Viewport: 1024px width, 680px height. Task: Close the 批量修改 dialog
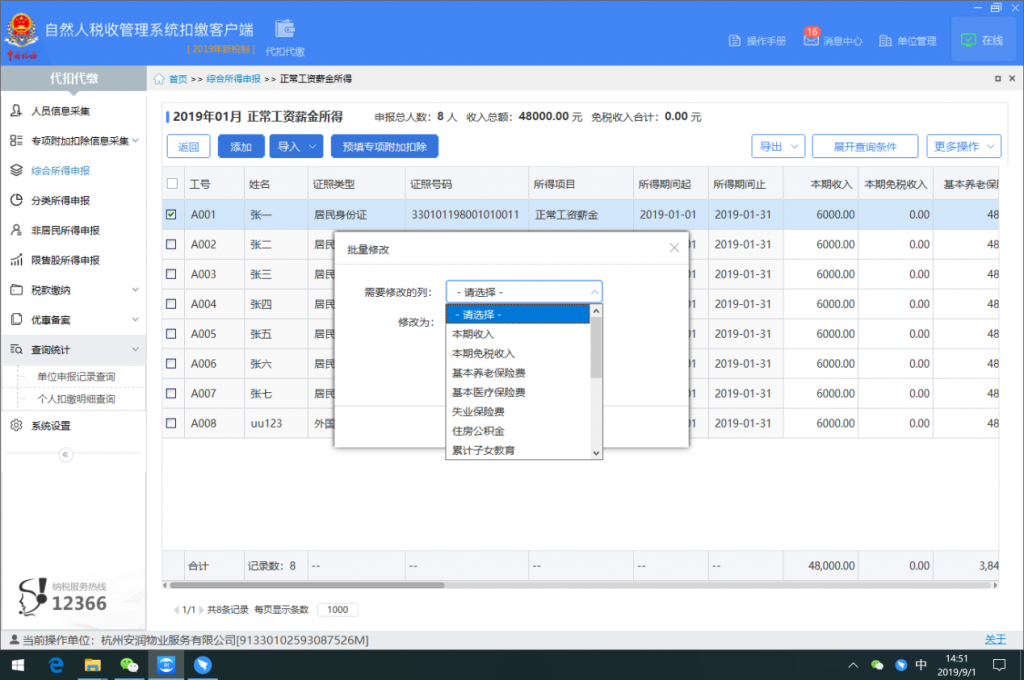[674, 247]
